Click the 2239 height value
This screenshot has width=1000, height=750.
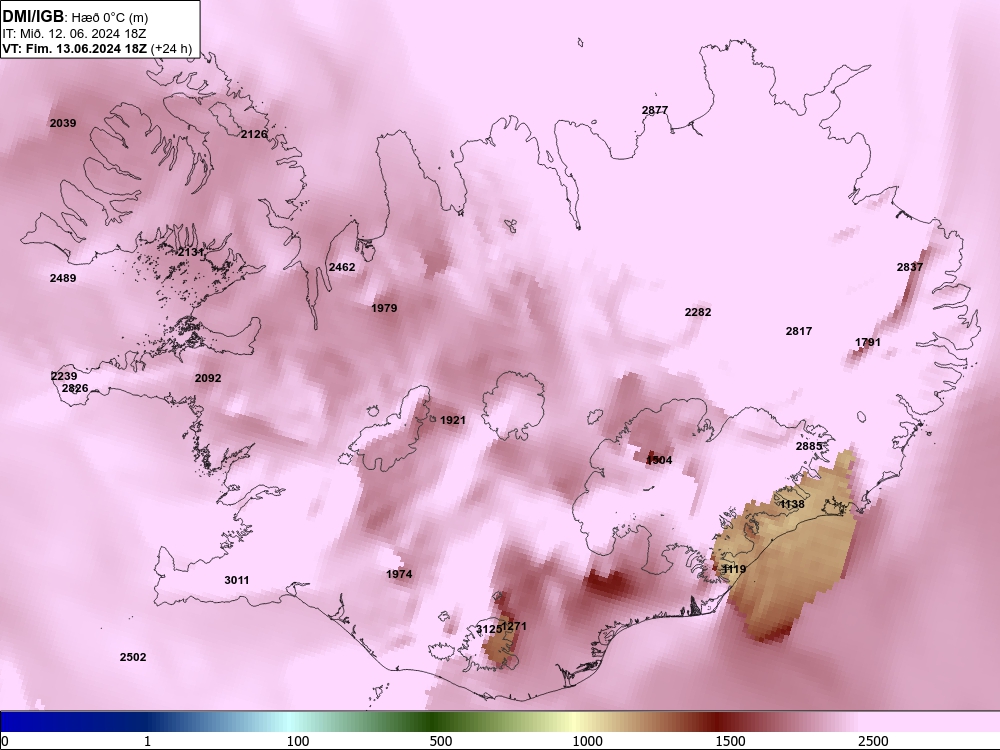[64, 376]
